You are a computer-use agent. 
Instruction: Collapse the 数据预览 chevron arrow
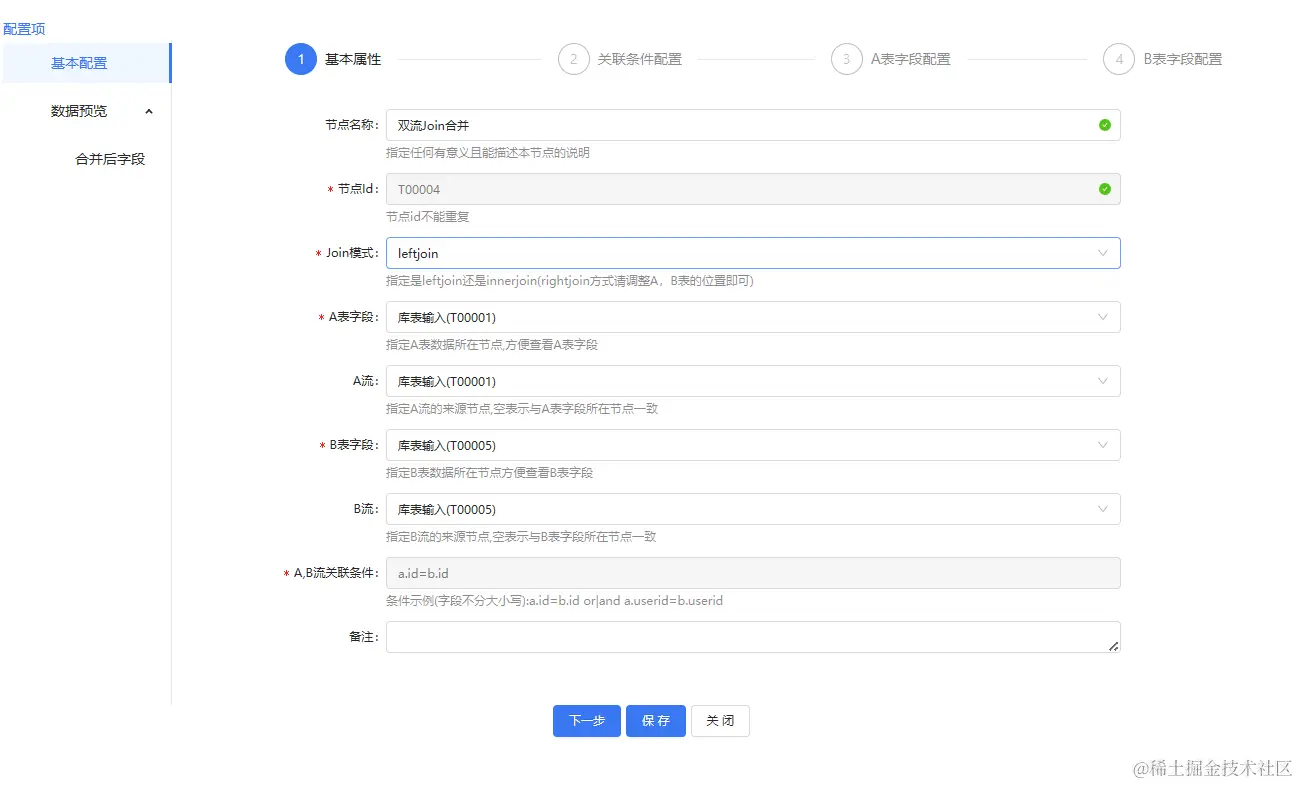point(149,111)
